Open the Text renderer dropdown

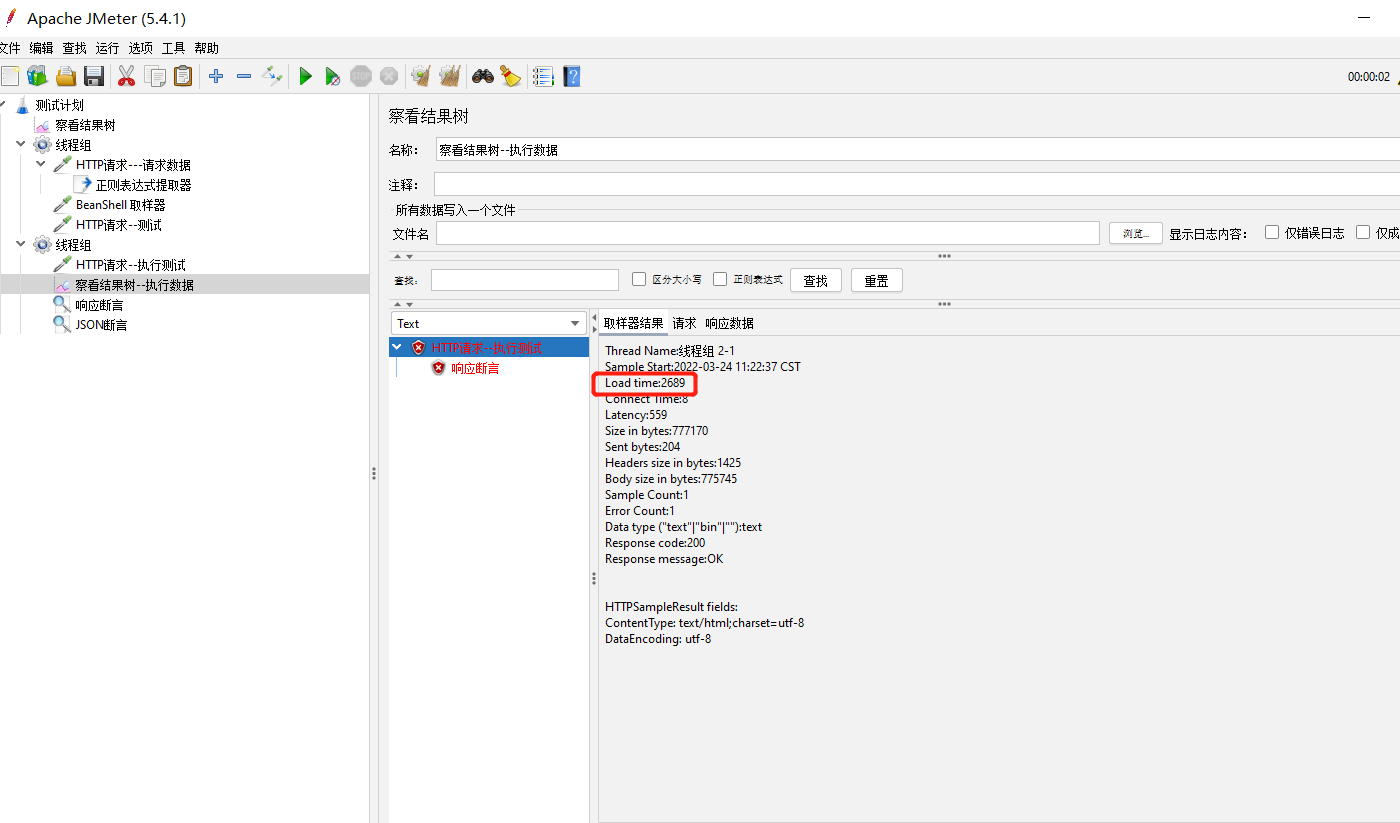pos(488,323)
